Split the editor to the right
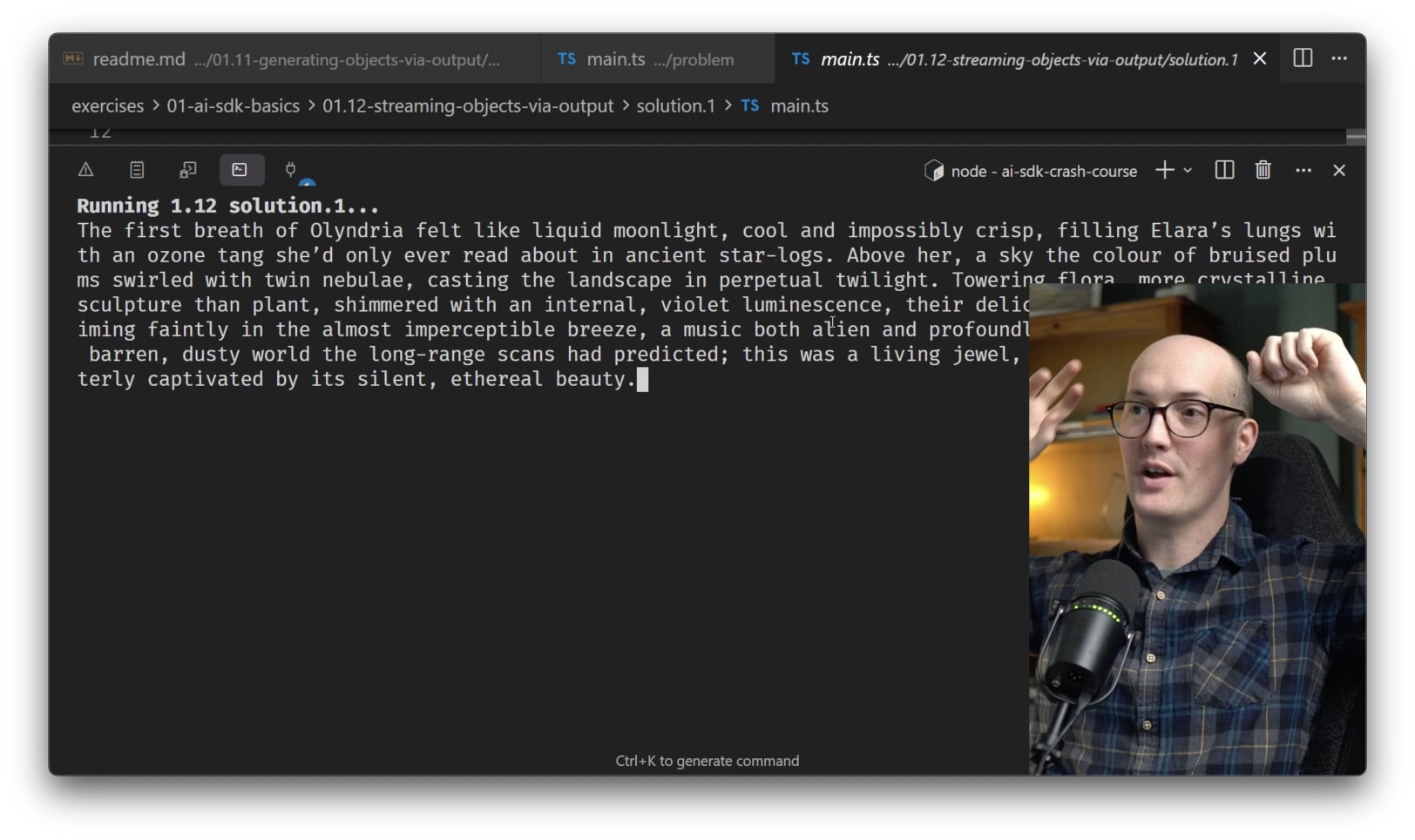The image size is (1415, 840). 1303,58
